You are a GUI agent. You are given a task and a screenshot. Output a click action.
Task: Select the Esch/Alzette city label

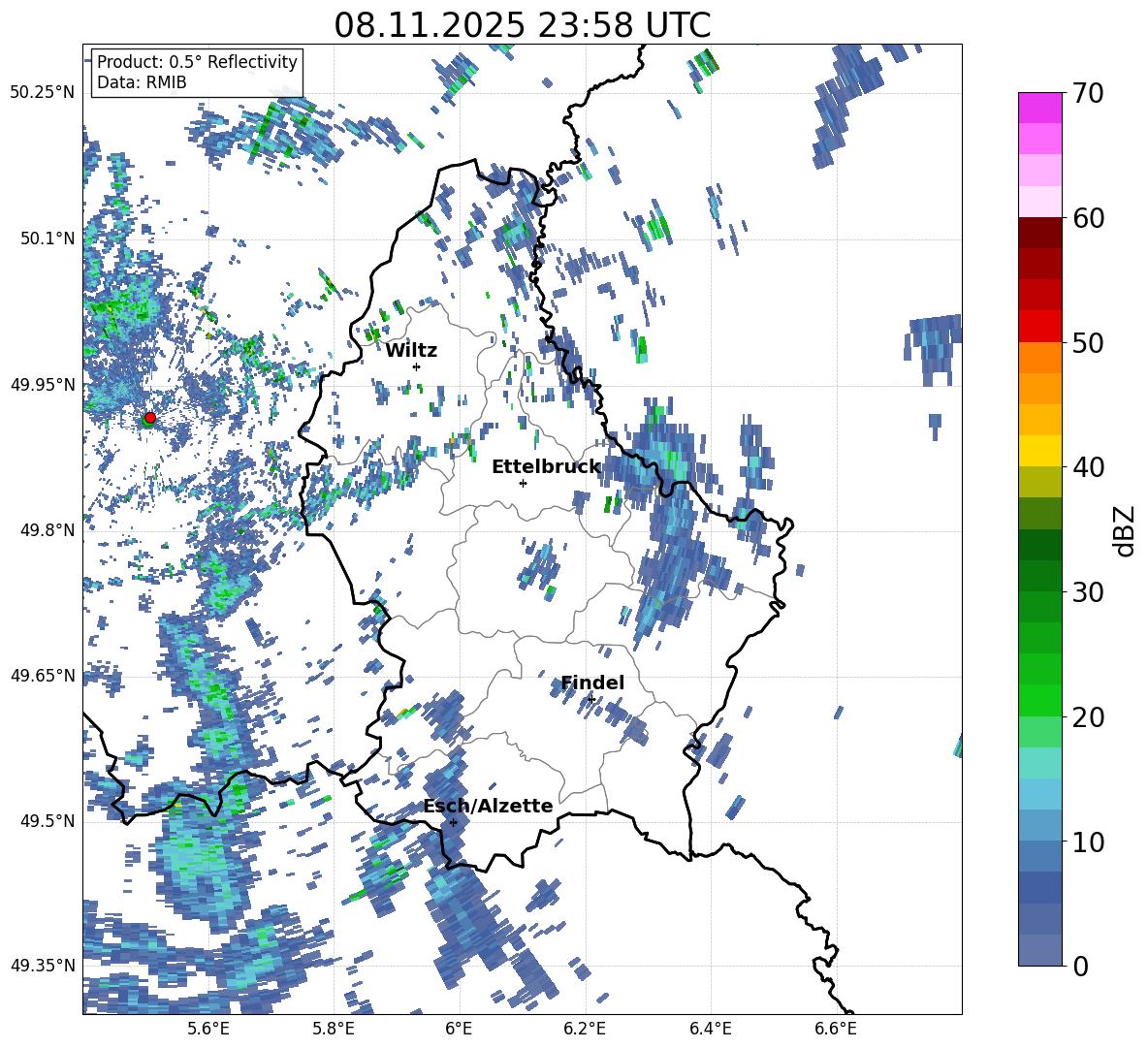(488, 806)
